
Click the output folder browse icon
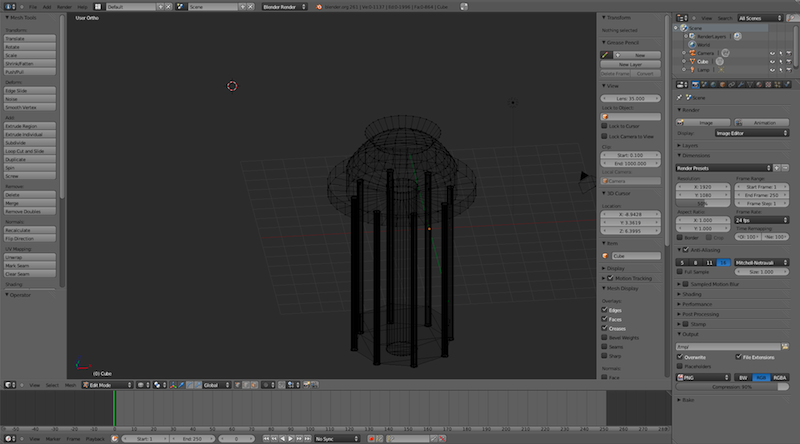pos(785,347)
